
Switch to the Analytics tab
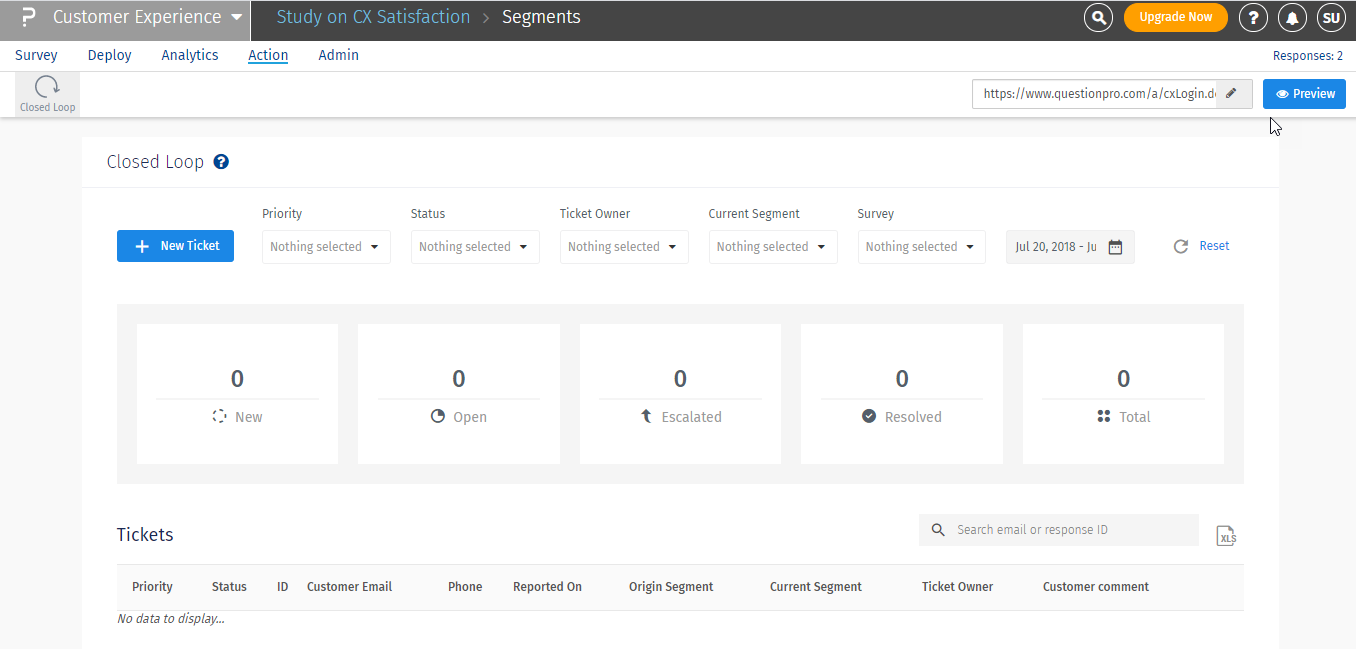coord(190,55)
